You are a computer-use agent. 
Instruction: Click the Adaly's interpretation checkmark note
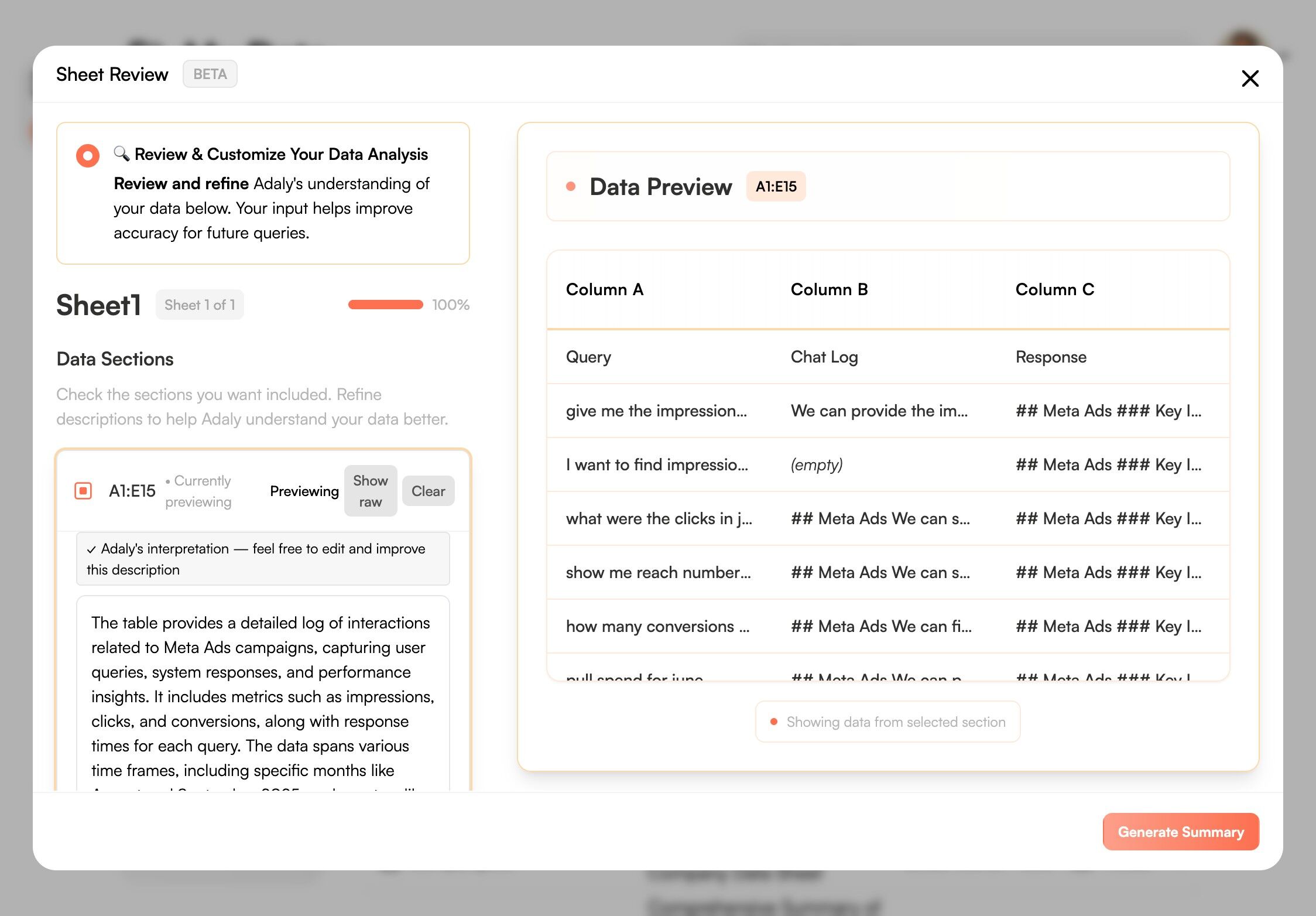coord(262,559)
